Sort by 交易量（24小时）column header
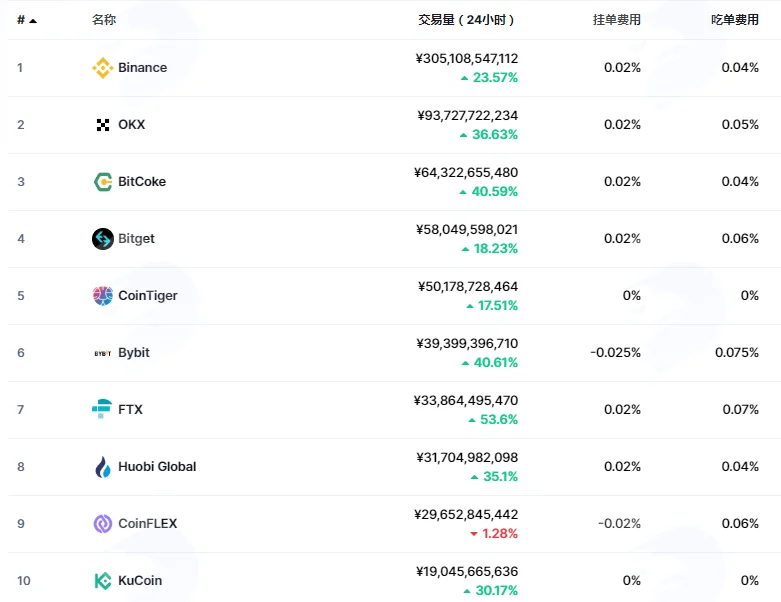Image resolution: width=781 pixels, height=602 pixels. pos(466,20)
